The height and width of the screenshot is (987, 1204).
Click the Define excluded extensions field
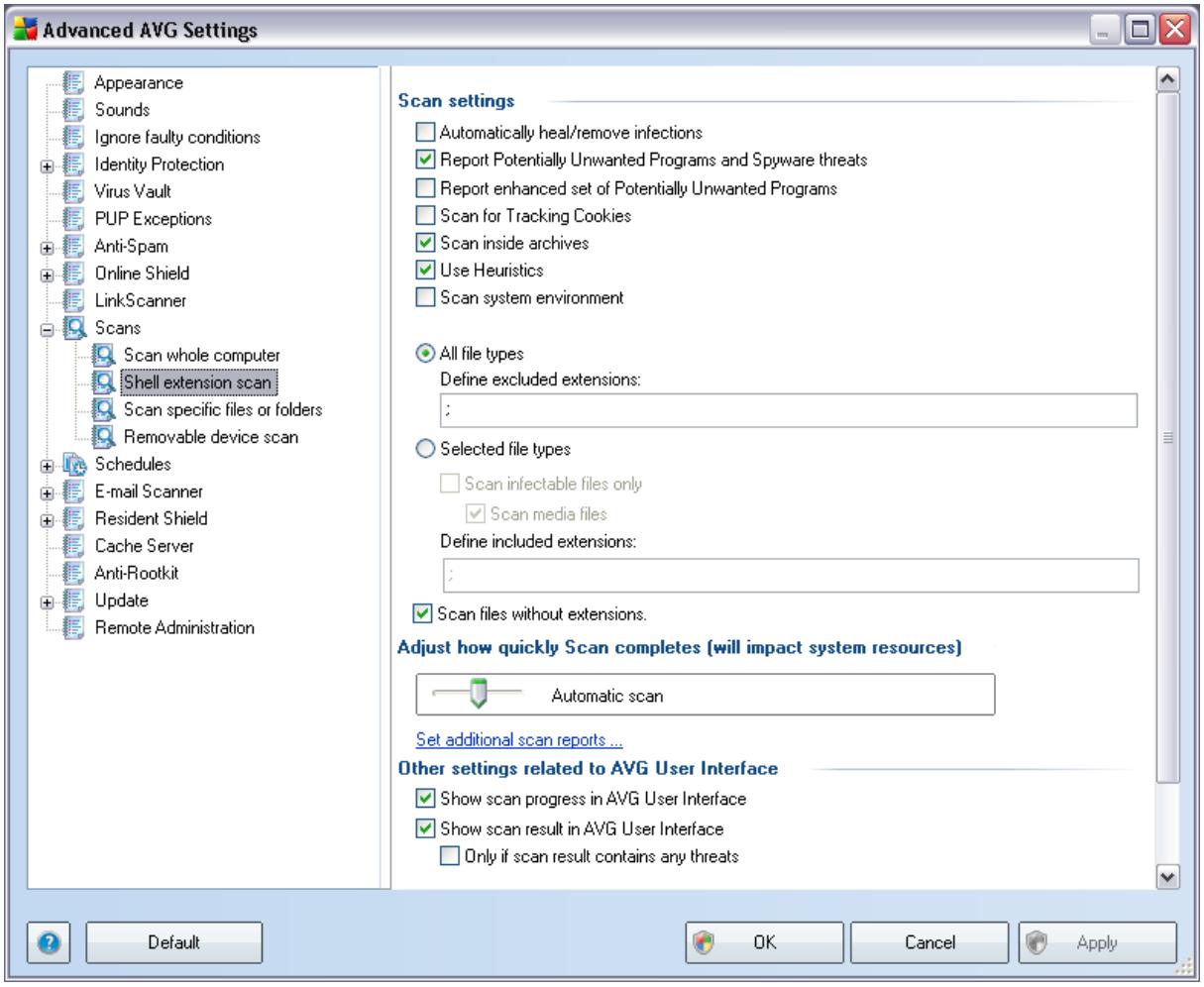click(x=789, y=409)
